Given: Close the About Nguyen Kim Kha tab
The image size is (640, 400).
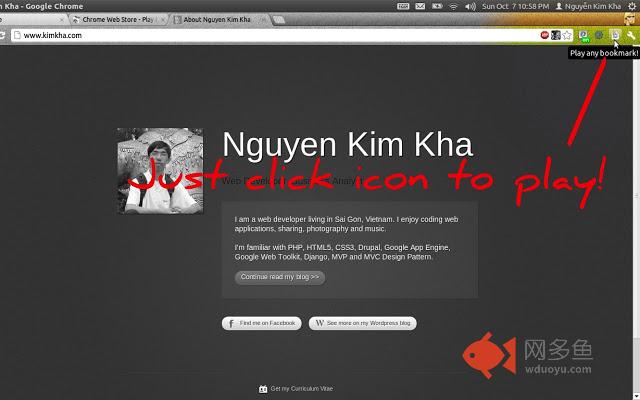Looking at the screenshot, I should [263, 19].
